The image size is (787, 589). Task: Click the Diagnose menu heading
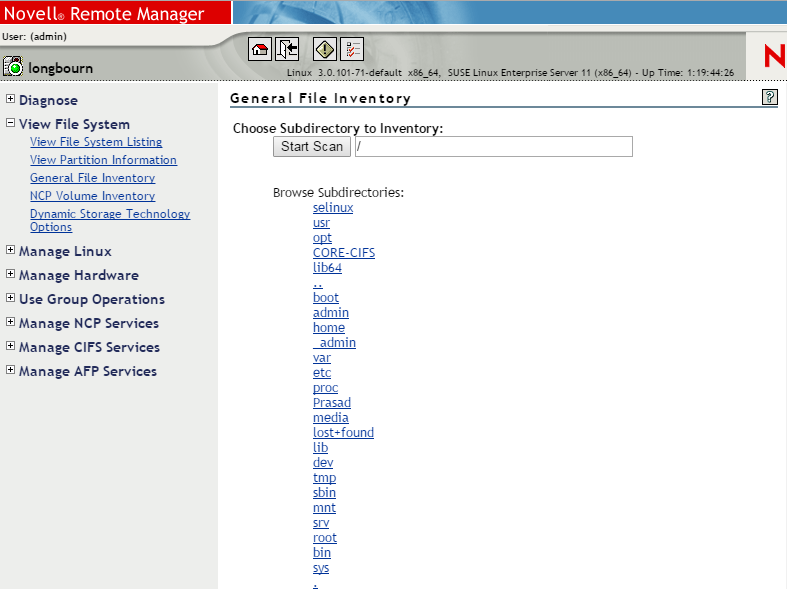pyautogui.click(x=48, y=100)
